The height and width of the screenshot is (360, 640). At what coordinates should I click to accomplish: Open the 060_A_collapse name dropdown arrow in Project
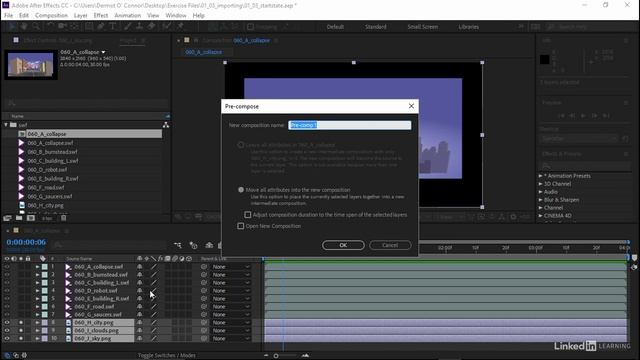pyautogui.click(x=103, y=52)
